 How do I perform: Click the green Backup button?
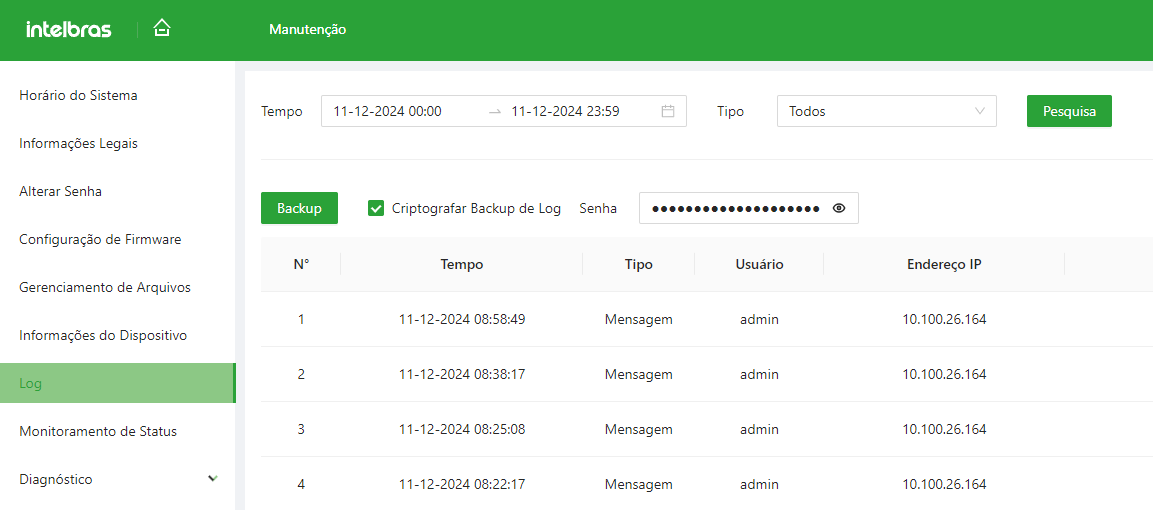click(299, 208)
